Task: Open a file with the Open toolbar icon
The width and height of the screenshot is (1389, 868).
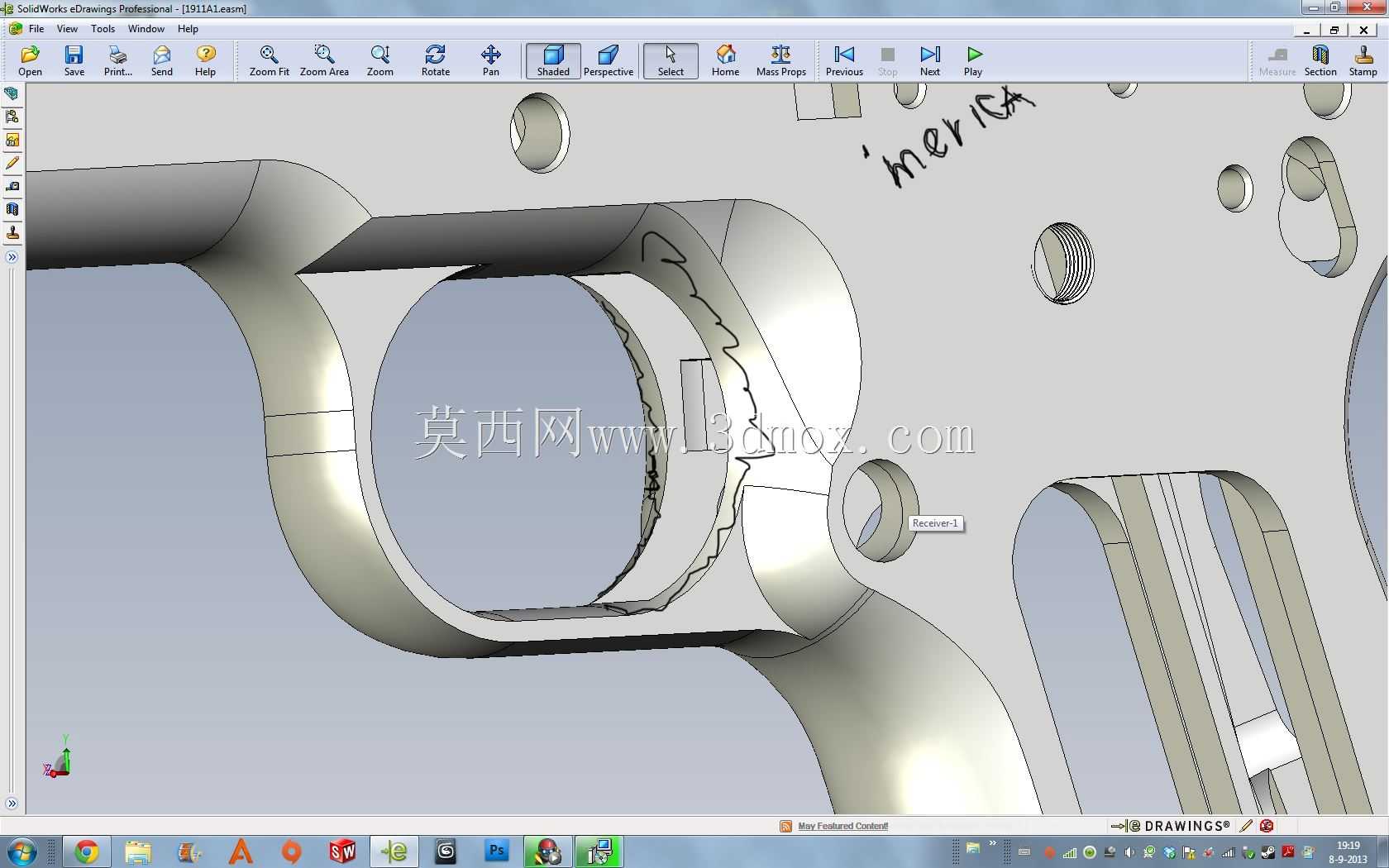Action: (x=31, y=60)
